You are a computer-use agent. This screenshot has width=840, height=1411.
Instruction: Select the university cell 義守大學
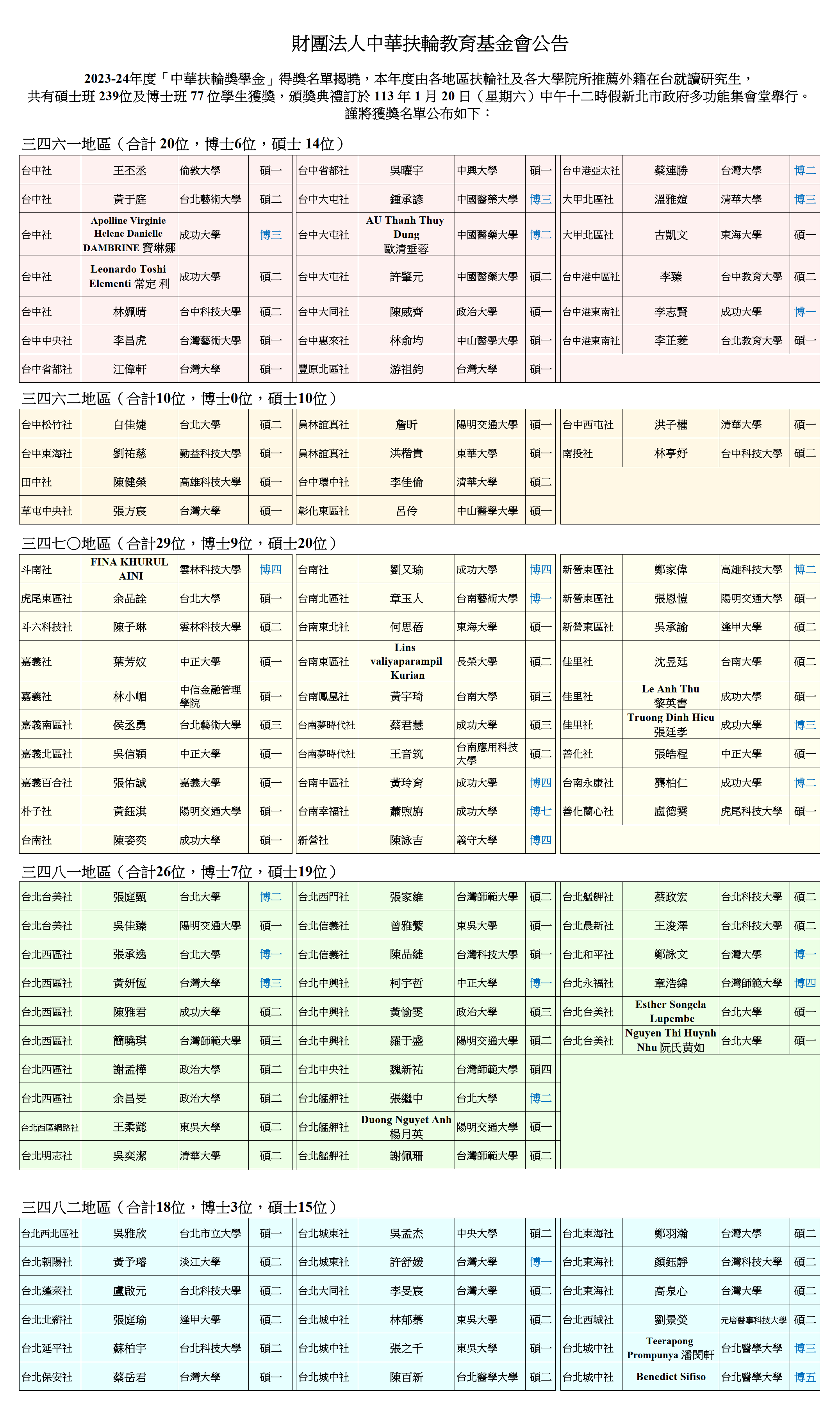click(x=490, y=840)
